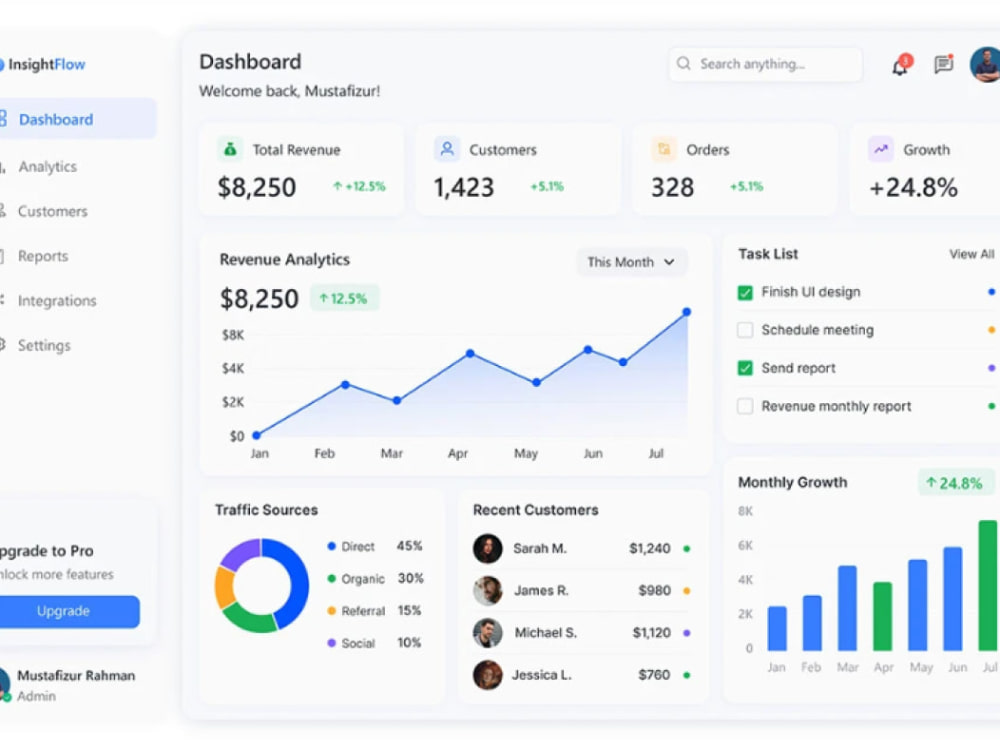Click the Social purple legend dot
1000x750 pixels.
pos(332,643)
